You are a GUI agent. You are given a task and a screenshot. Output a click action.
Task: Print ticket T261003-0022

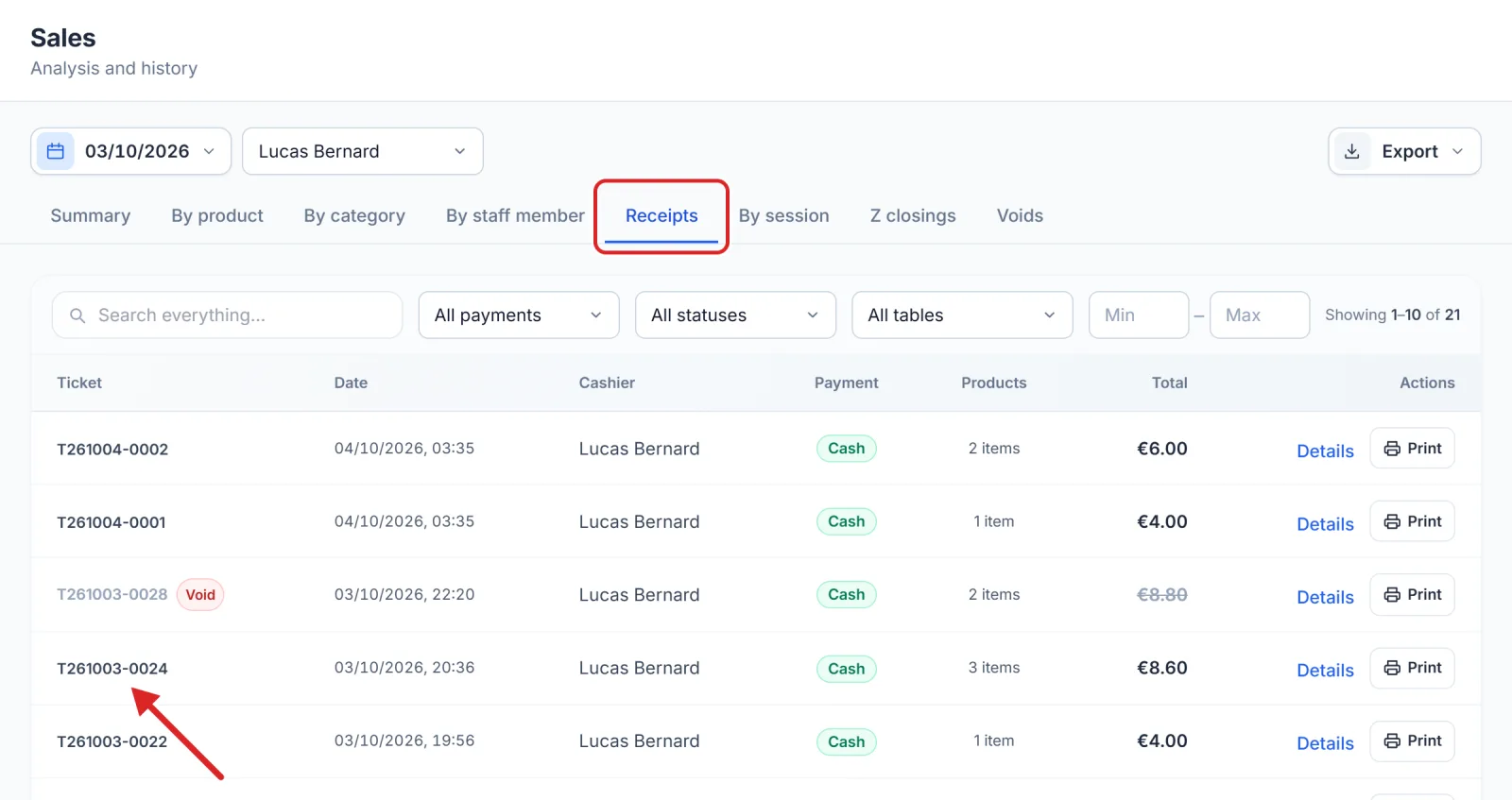coord(1412,741)
